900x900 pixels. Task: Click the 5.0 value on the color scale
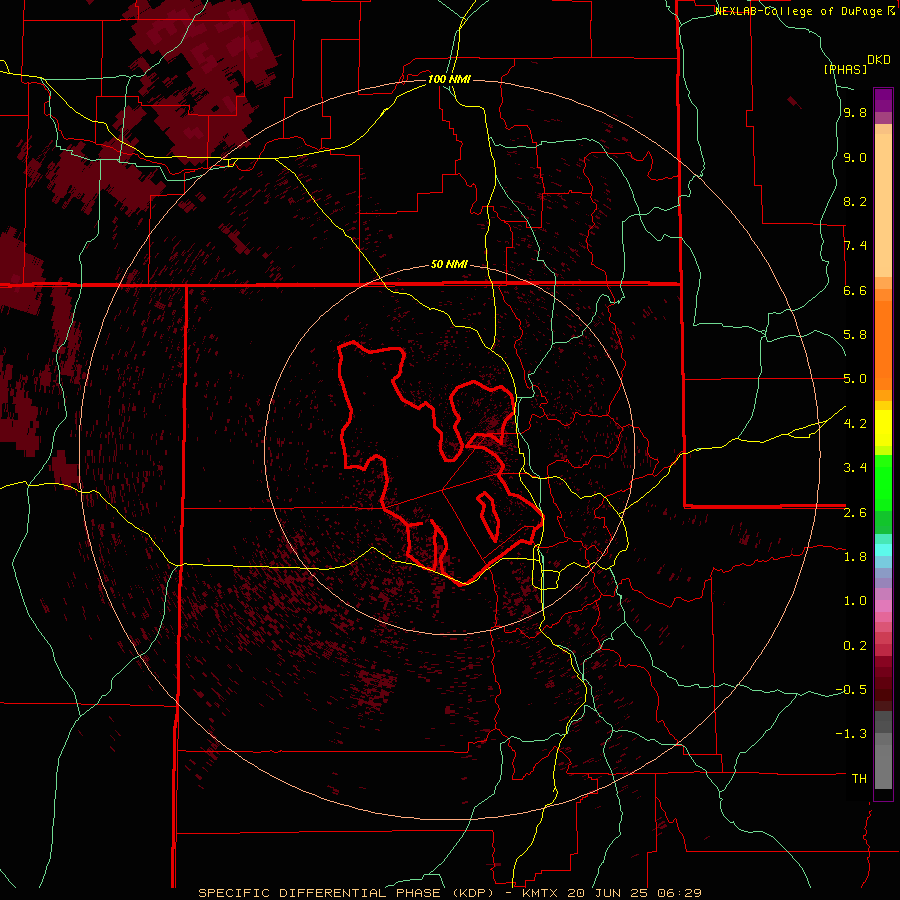[855, 379]
